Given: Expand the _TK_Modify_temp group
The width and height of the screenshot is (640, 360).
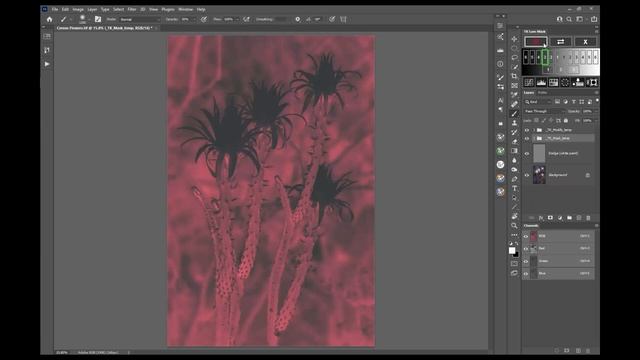Looking at the screenshot, I should (533, 130).
